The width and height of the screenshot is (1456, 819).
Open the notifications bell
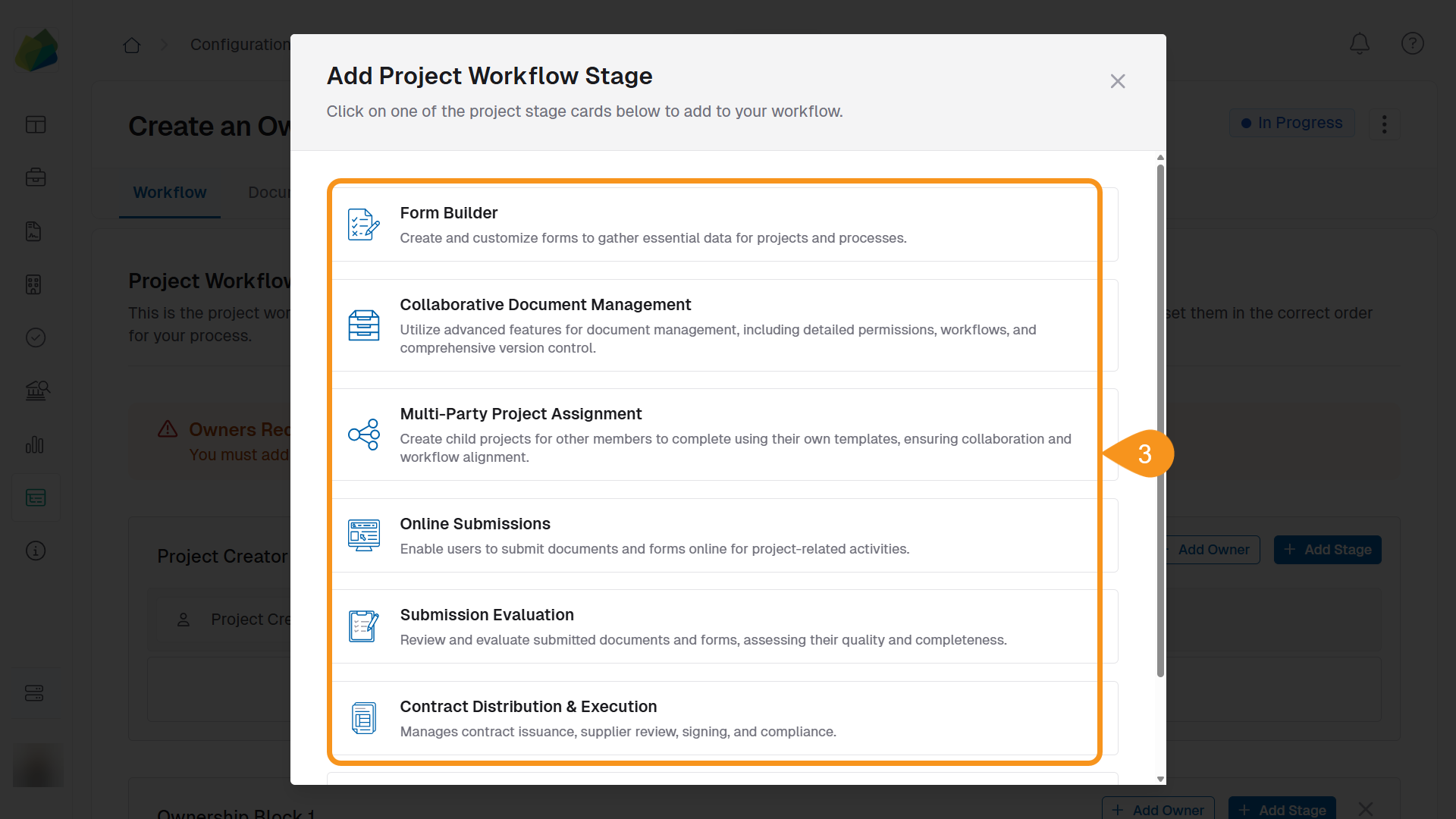pos(1360,44)
